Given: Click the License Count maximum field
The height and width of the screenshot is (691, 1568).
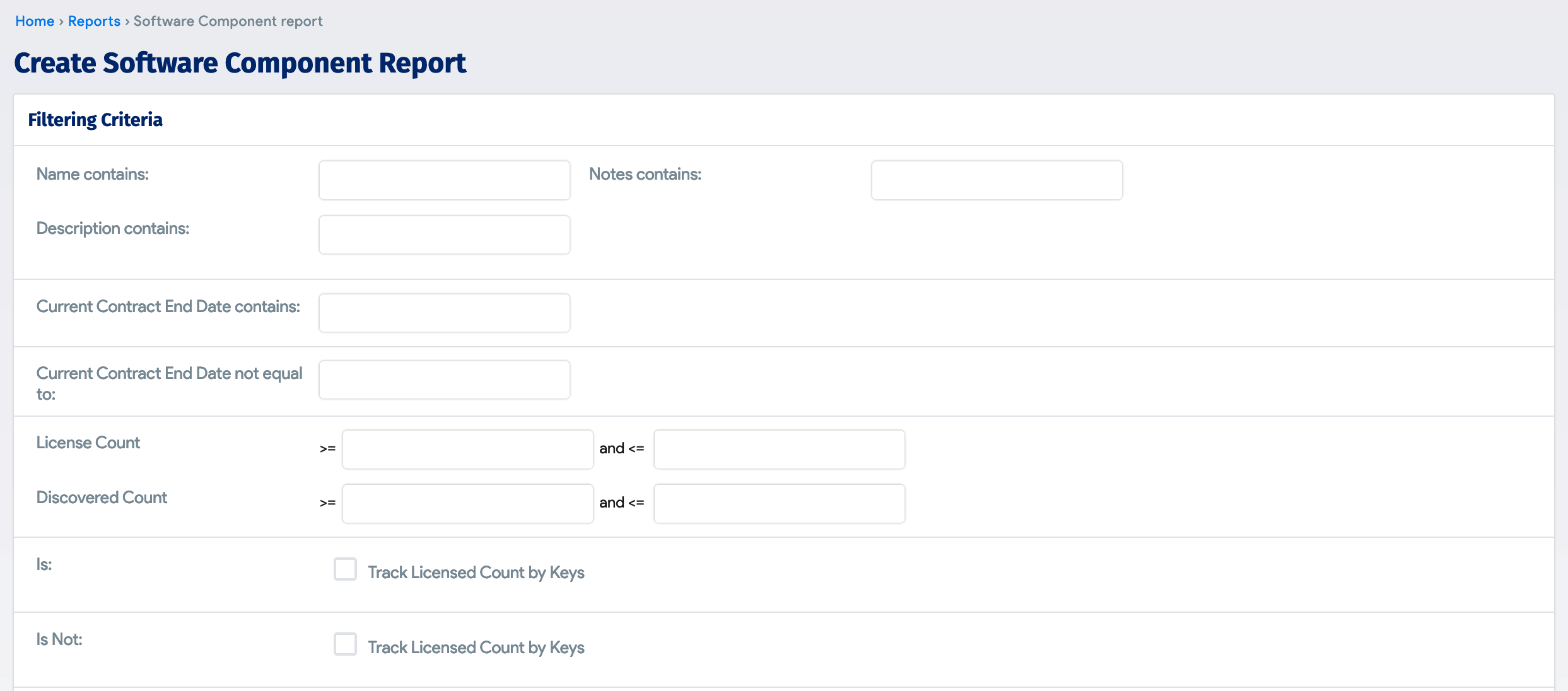Looking at the screenshot, I should [780, 450].
